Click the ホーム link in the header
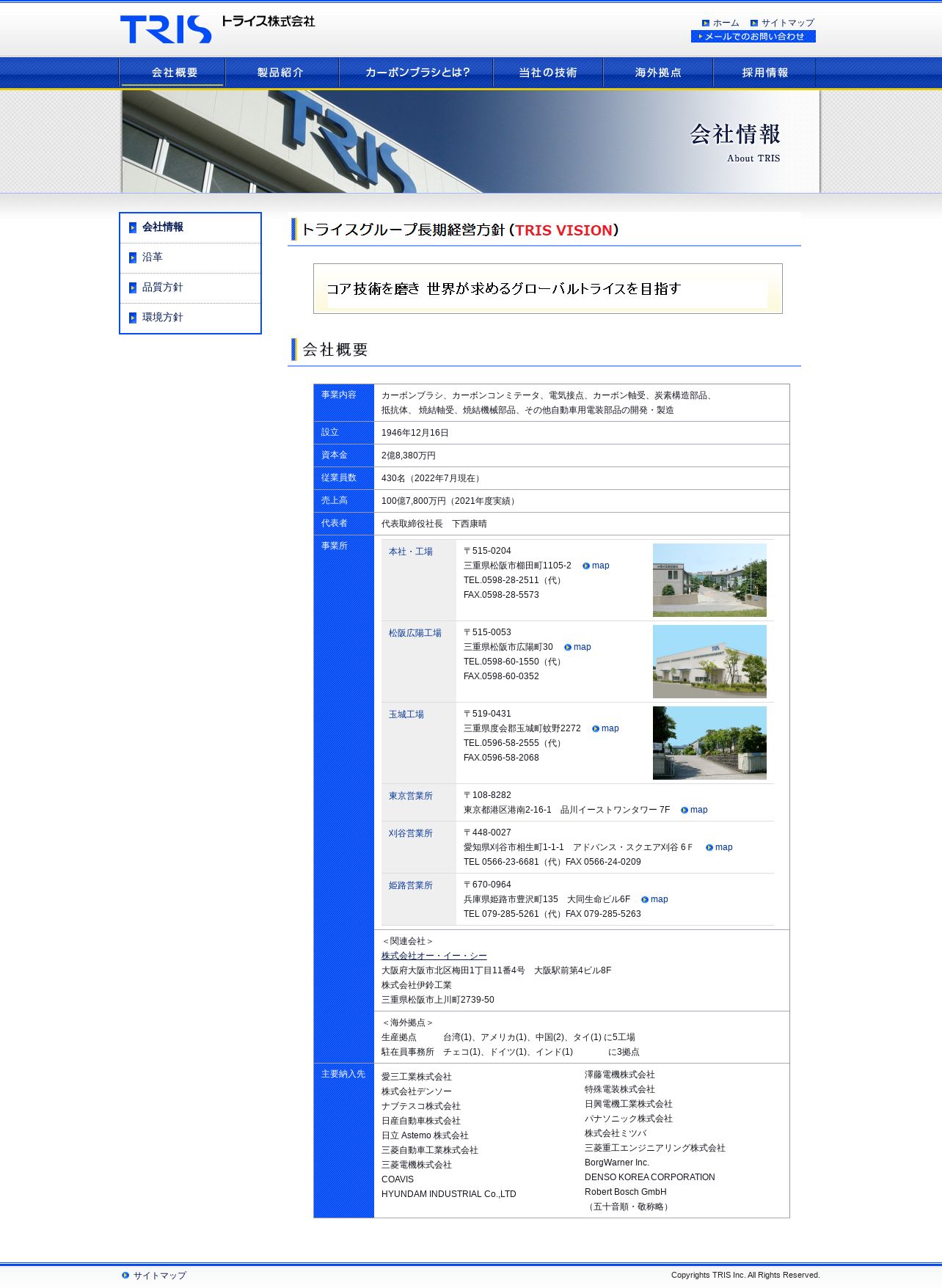942x1288 pixels. 726,23
